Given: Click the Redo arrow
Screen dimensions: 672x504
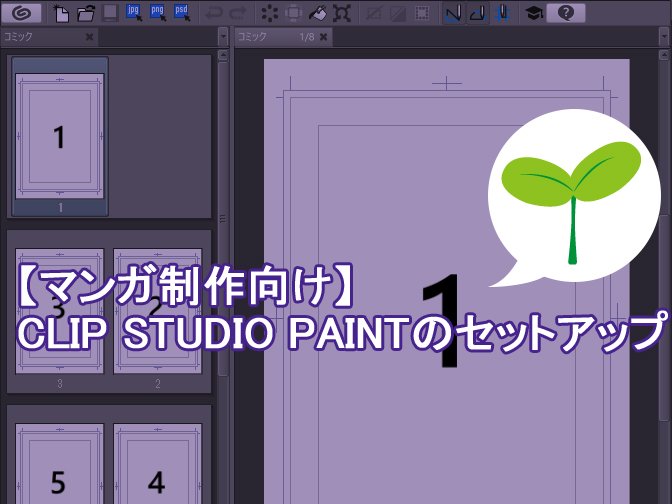Looking at the screenshot, I should 237,13.
